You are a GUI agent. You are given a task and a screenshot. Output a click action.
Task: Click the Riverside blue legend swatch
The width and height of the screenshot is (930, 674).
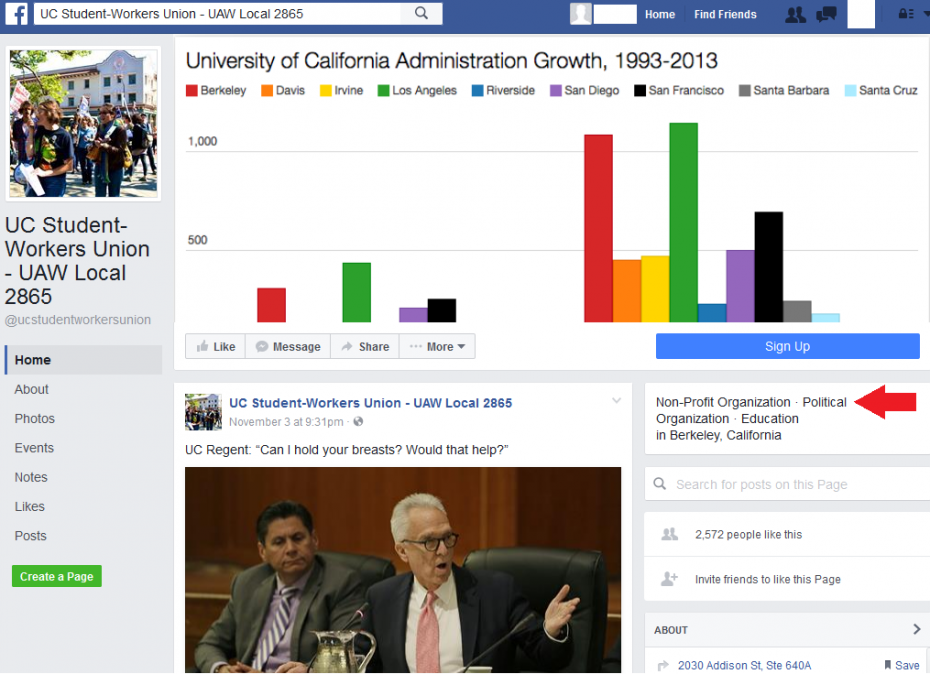[477, 90]
